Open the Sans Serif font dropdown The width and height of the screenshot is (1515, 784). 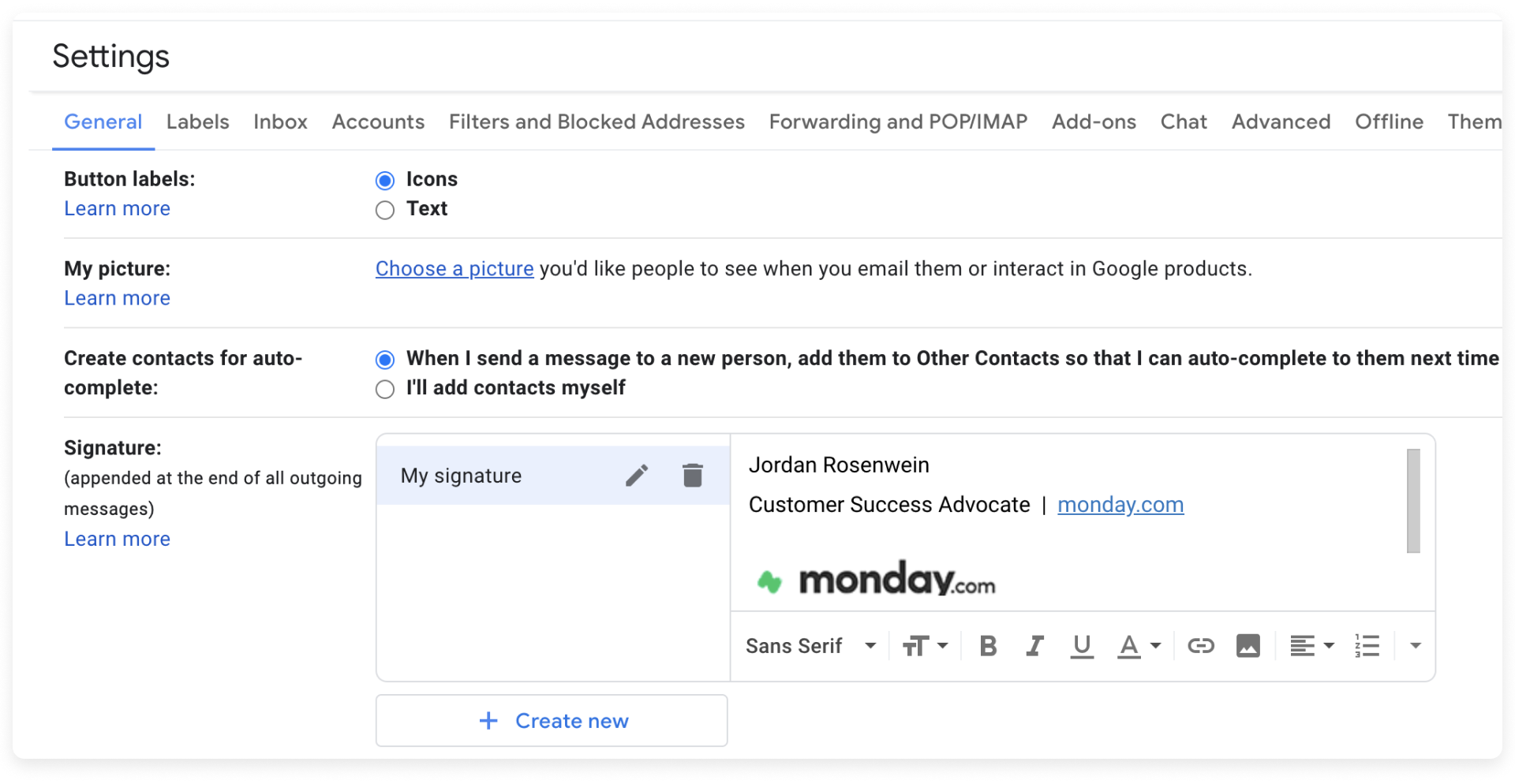[810, 646]
